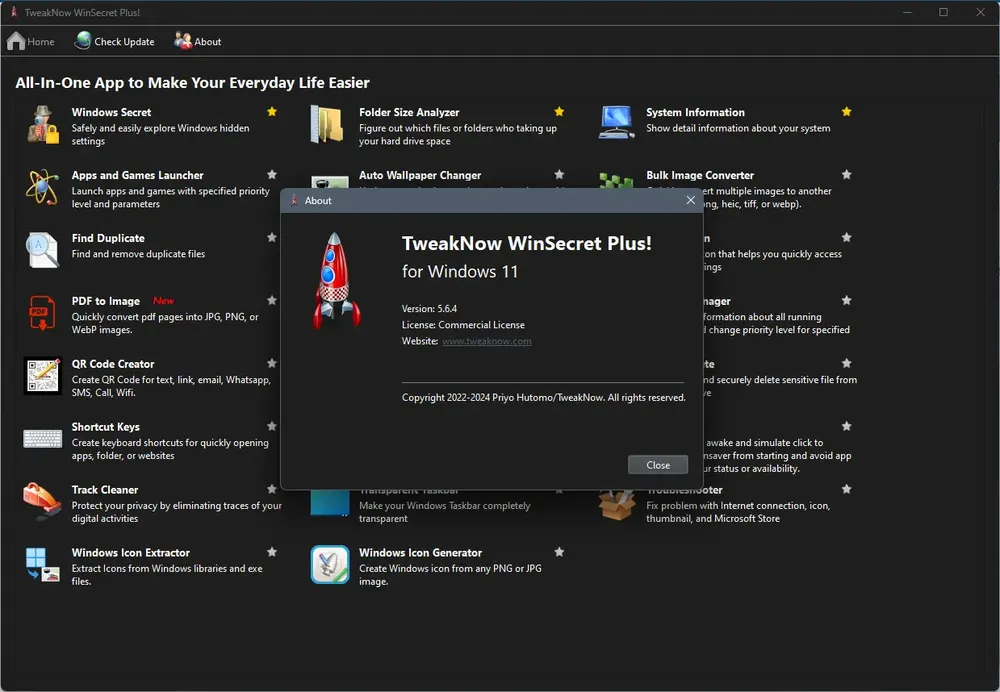This screenshot has width=1000, height=692.
Task: Star the Windows Icon Generator tool
Action: 559,552
